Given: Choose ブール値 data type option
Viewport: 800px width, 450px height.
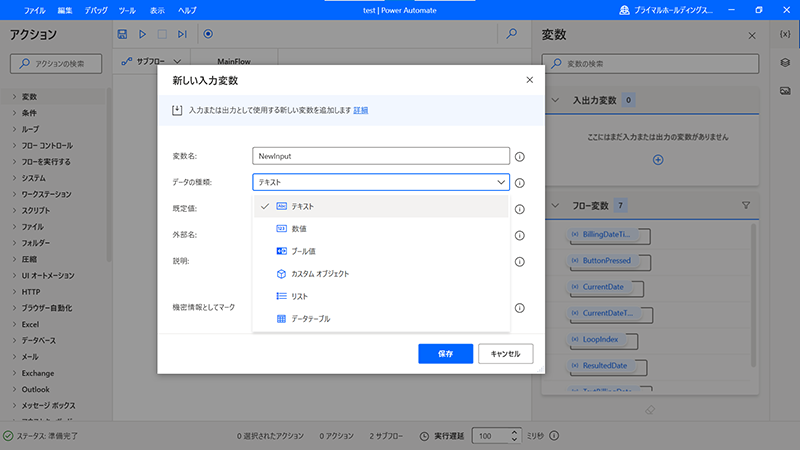Looking at the screenshot, I should 303,251.
